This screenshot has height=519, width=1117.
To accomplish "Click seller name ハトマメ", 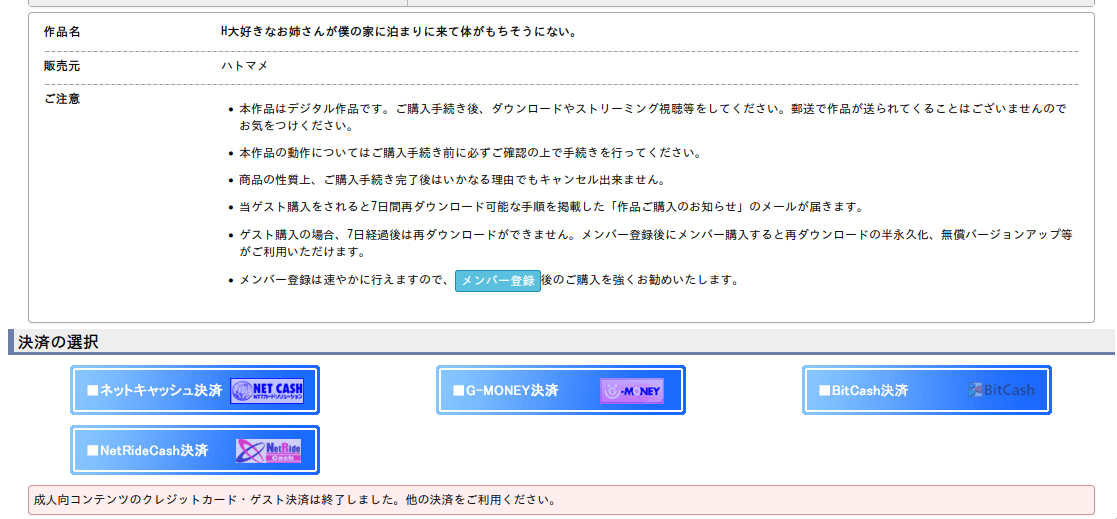I will pos(244,65).
